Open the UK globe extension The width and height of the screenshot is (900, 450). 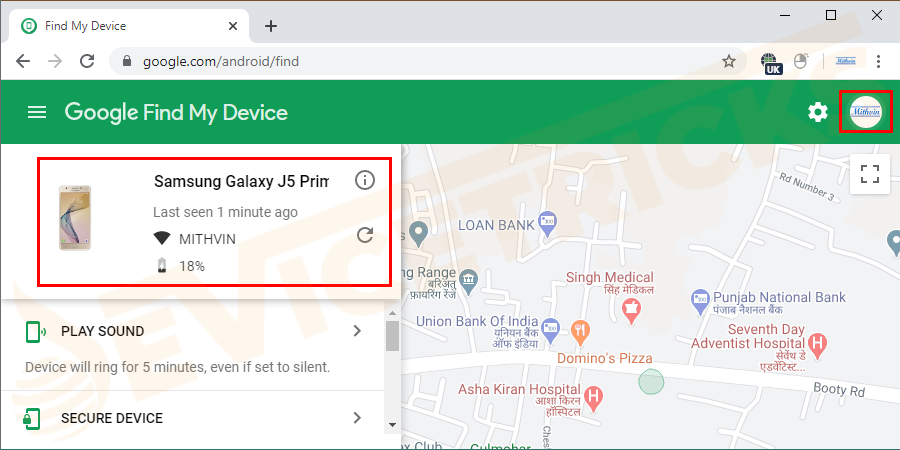point(771,63)
